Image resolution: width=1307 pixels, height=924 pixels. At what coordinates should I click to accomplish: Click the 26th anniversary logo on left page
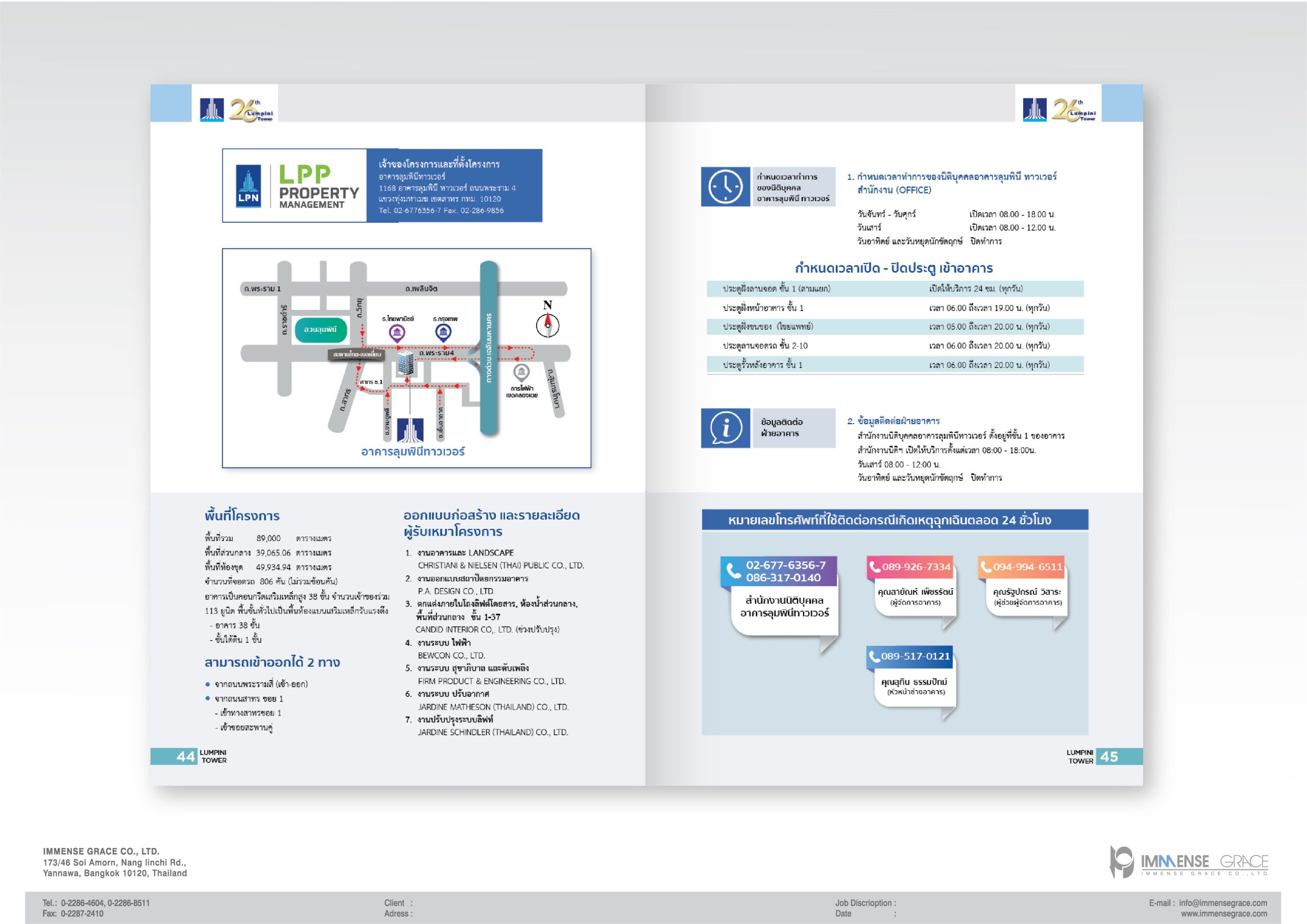(251, 109)
